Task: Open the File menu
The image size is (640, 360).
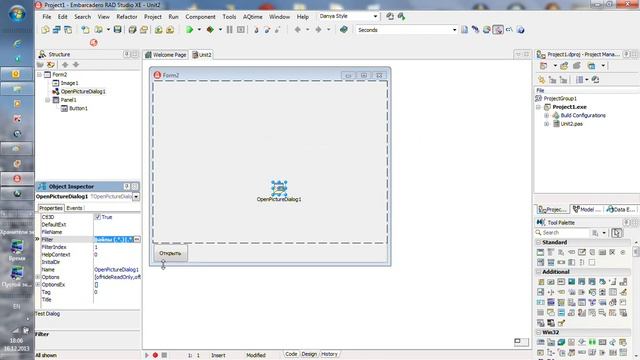Action: [x=47, y=17]
